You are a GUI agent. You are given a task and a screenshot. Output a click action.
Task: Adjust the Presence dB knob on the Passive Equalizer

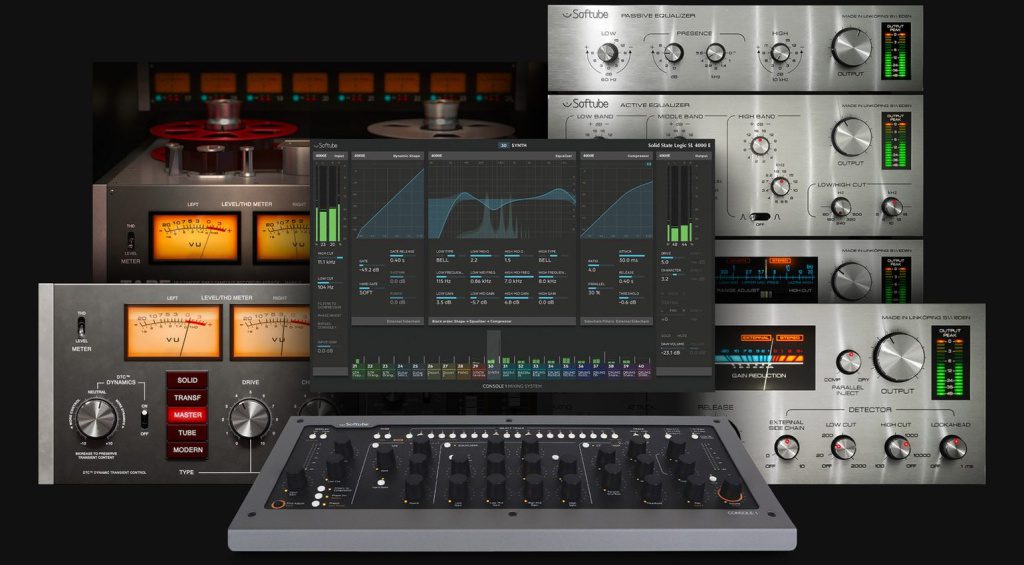(x=673, y=53)
